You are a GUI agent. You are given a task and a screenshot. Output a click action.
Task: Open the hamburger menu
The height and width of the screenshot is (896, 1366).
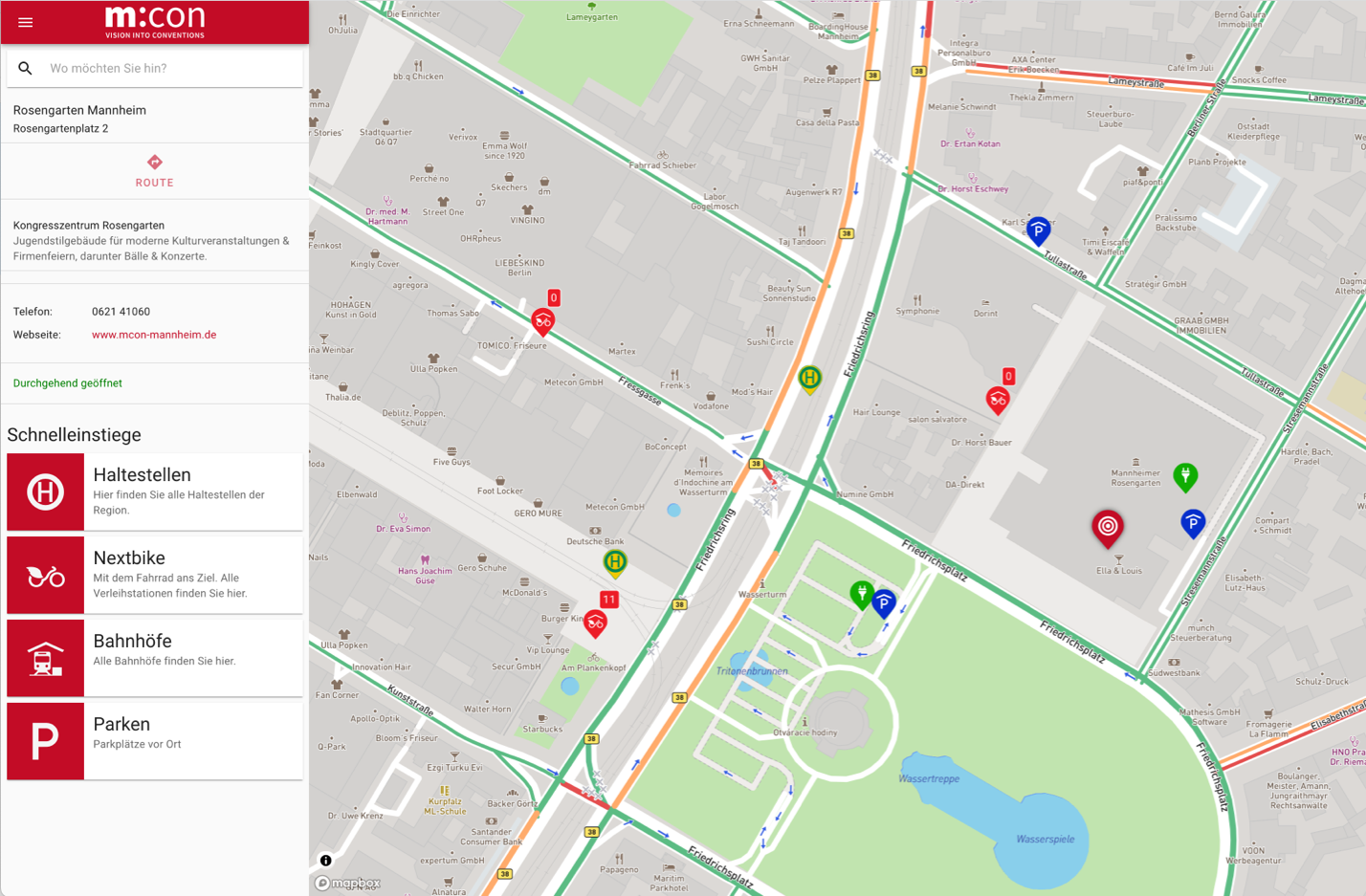tap(26, 22)
